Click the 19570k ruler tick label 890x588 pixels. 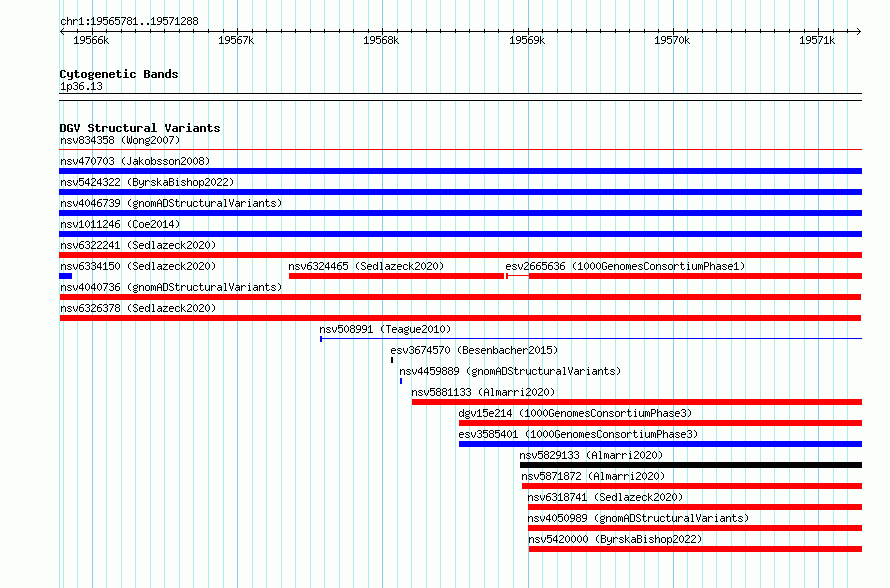coord(672,40)
